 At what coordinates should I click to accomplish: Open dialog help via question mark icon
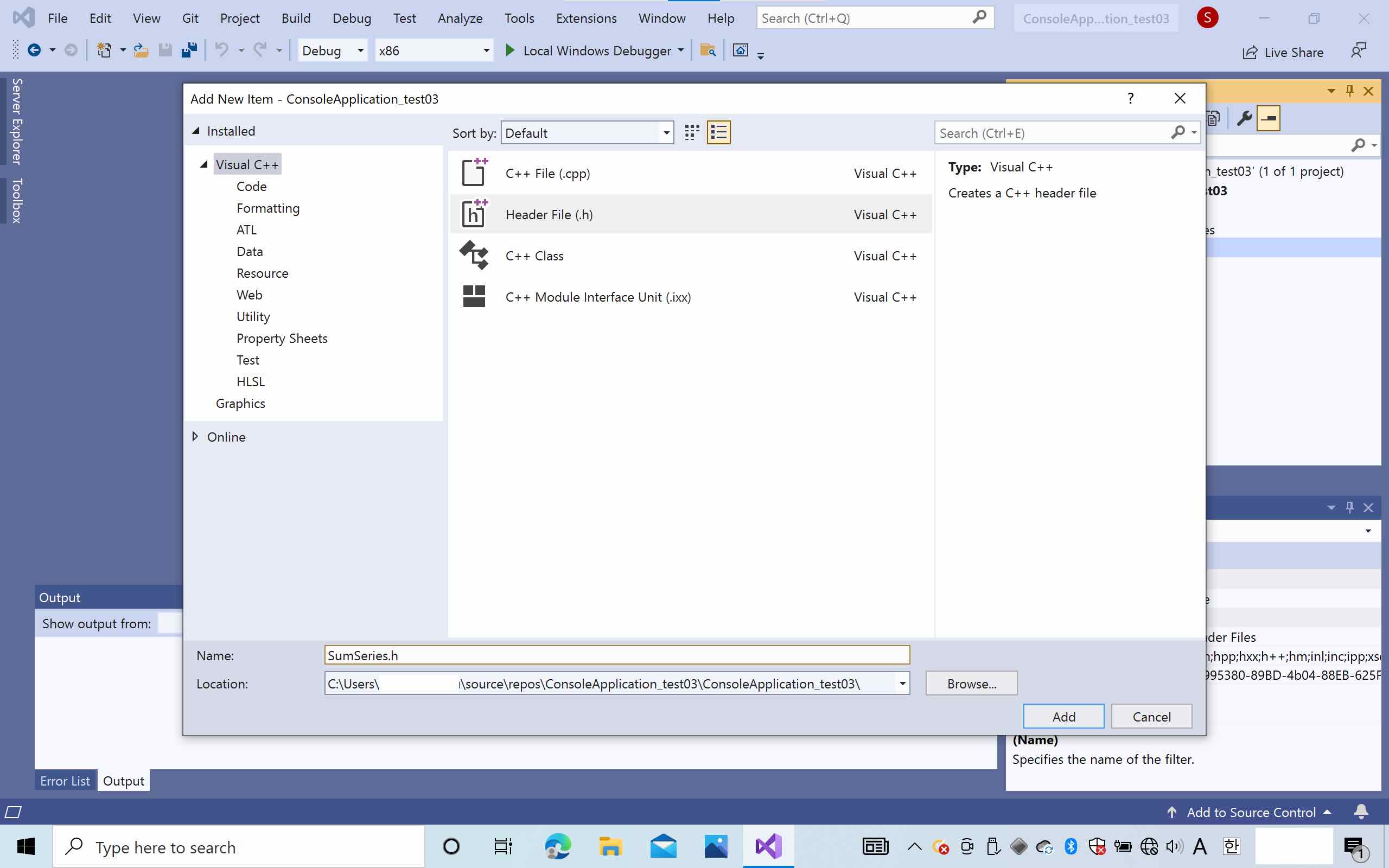pyautogui.click(x=1130, y=98)
